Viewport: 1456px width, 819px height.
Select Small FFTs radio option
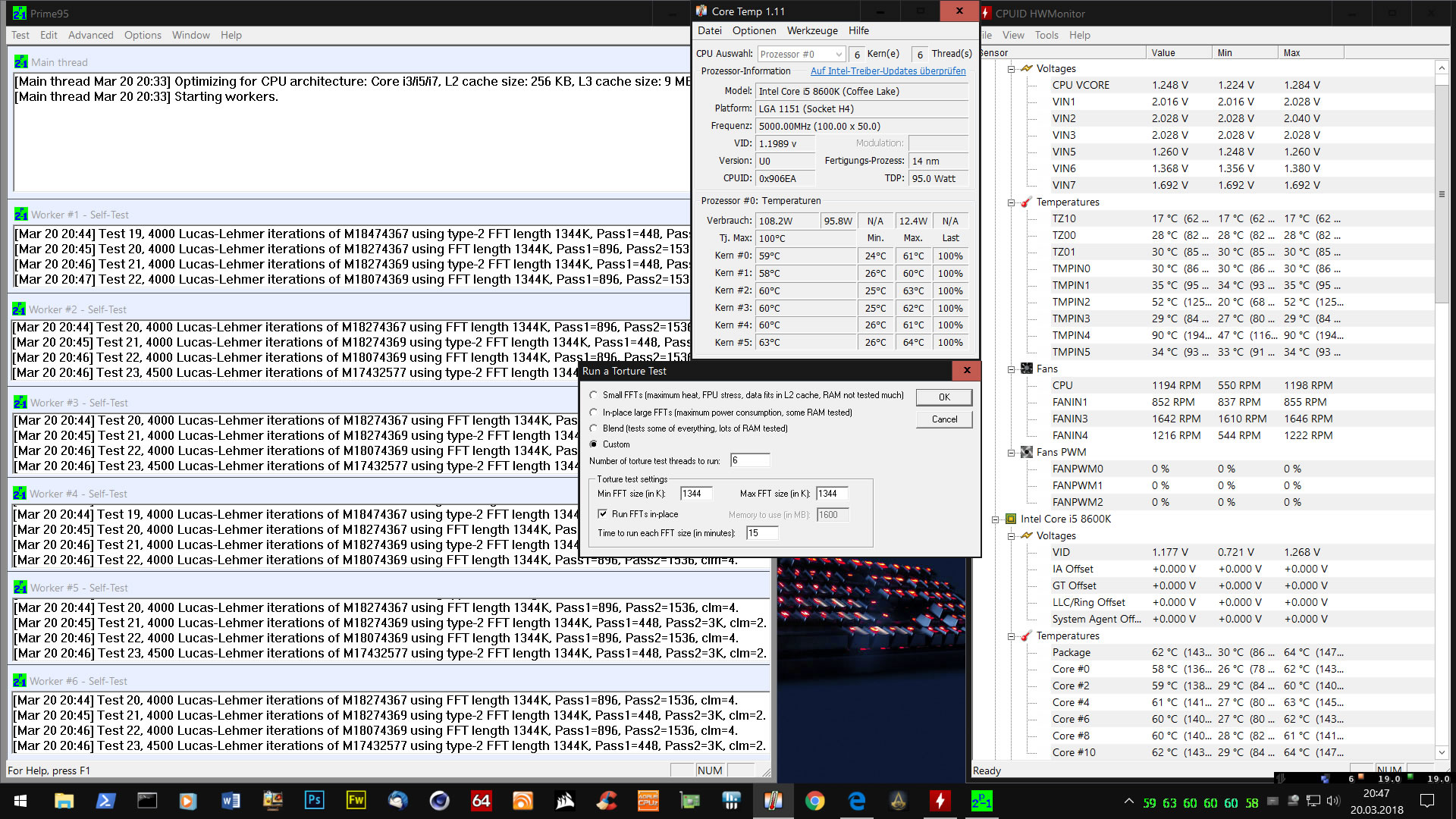coord(594,395)
